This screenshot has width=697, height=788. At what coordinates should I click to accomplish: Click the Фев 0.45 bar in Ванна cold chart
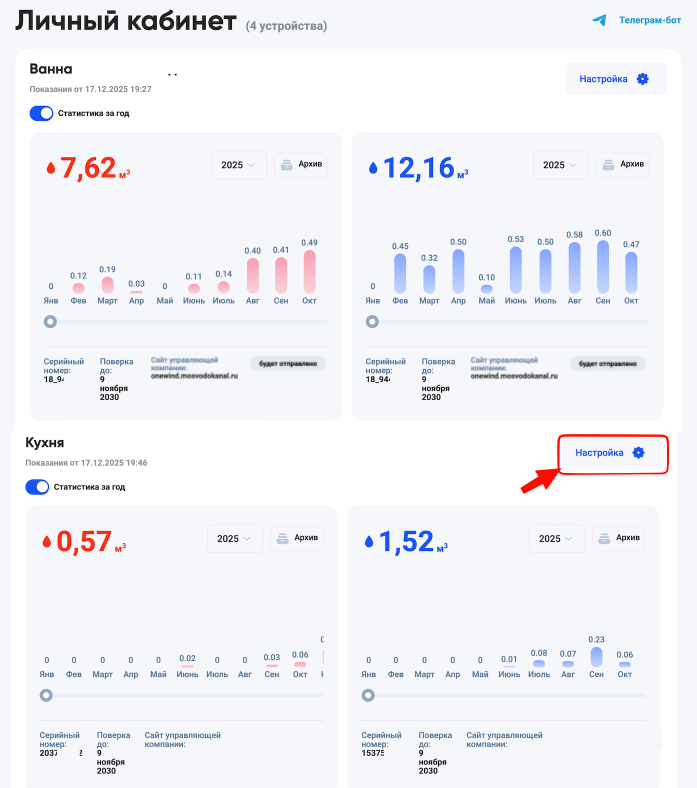pos(400,273)
